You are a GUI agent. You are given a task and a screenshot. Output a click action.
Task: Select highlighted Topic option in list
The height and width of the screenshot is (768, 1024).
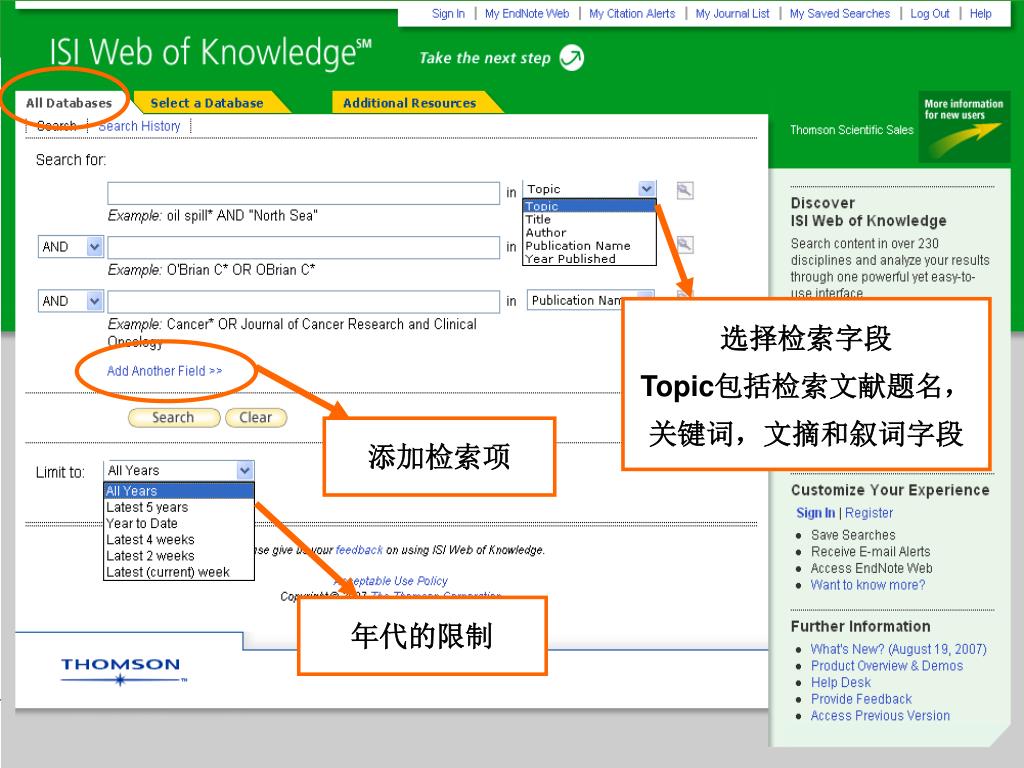click(x=589, y=206)
